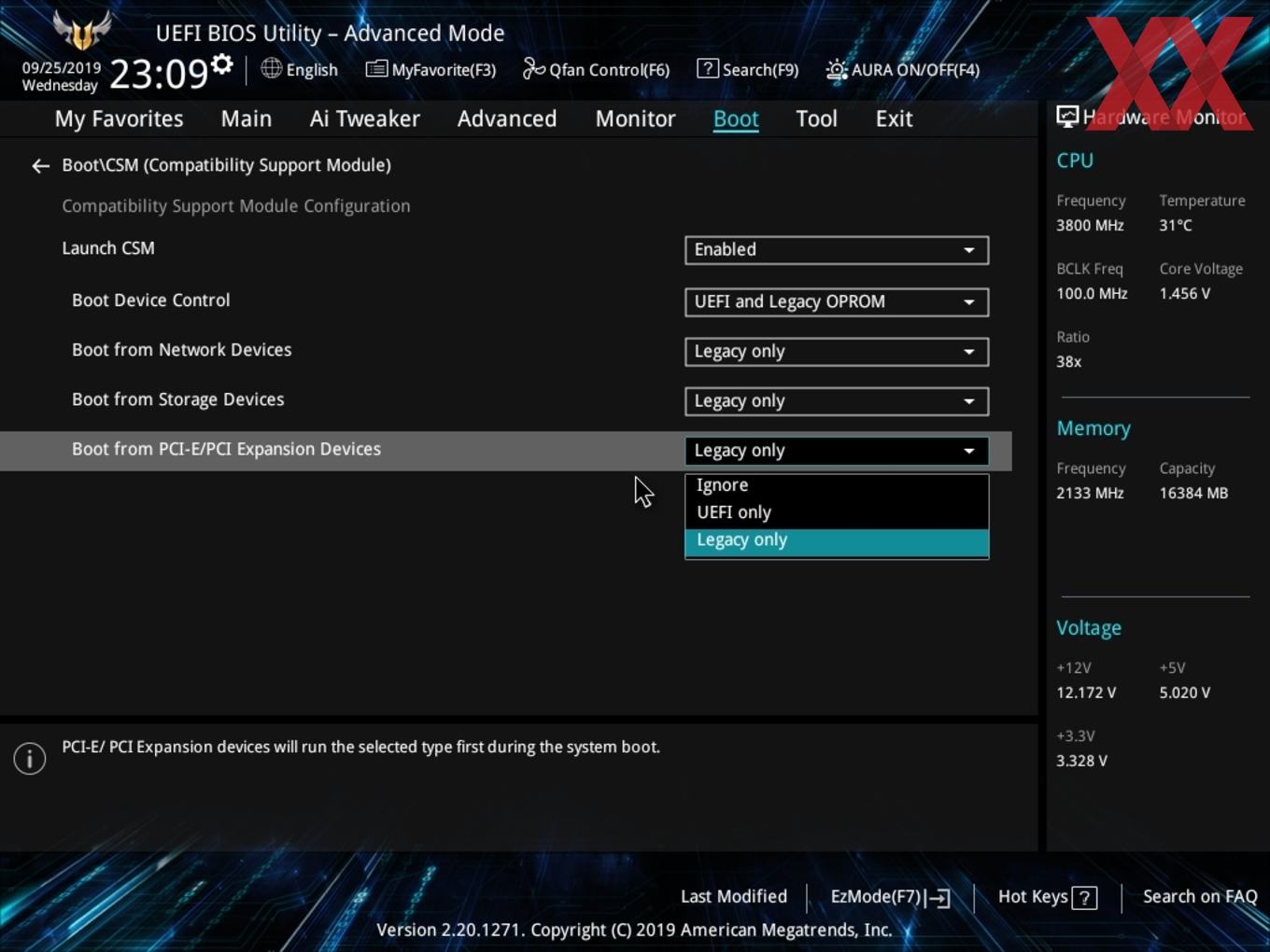The height and width of the screenshot is (952, 1270).
Task: Open the clock settings gear icon
Action: click(221, 64)
